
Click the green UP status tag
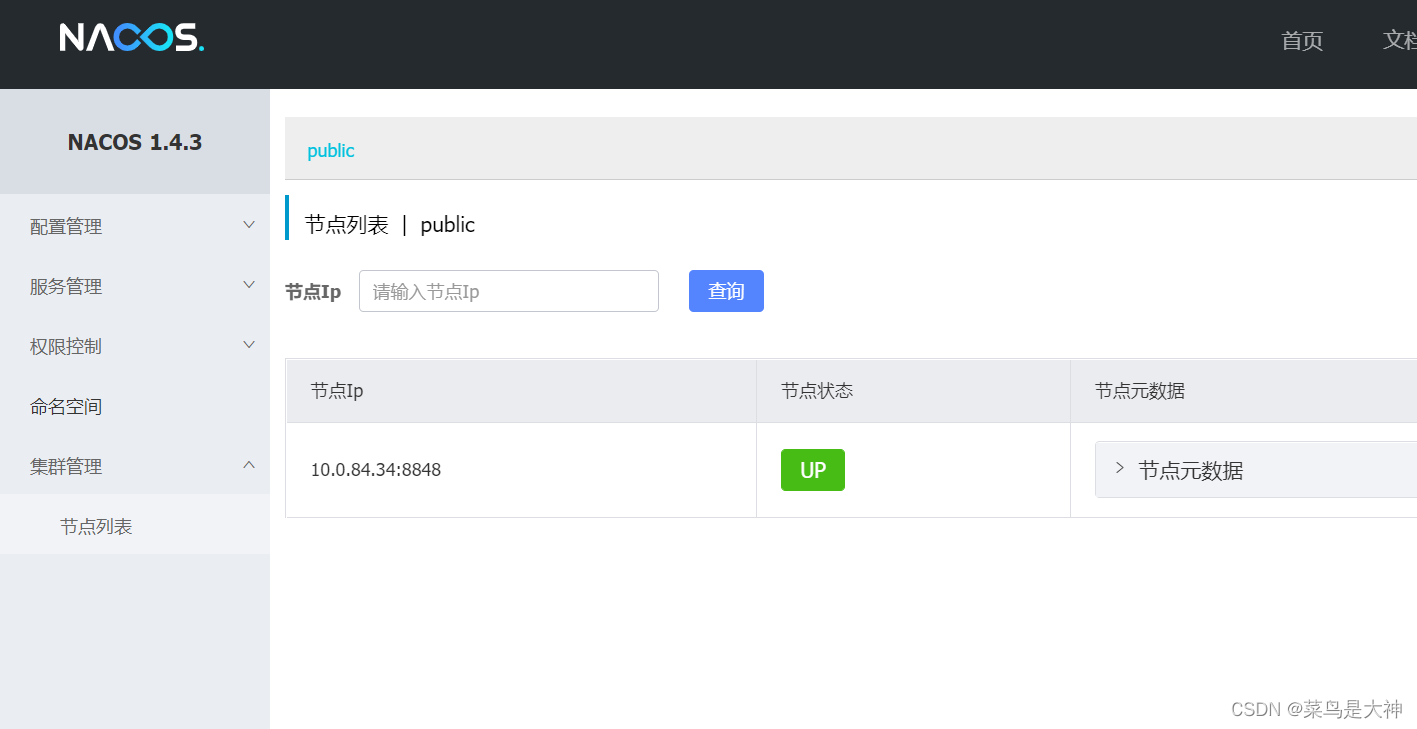tap(813, 470)
